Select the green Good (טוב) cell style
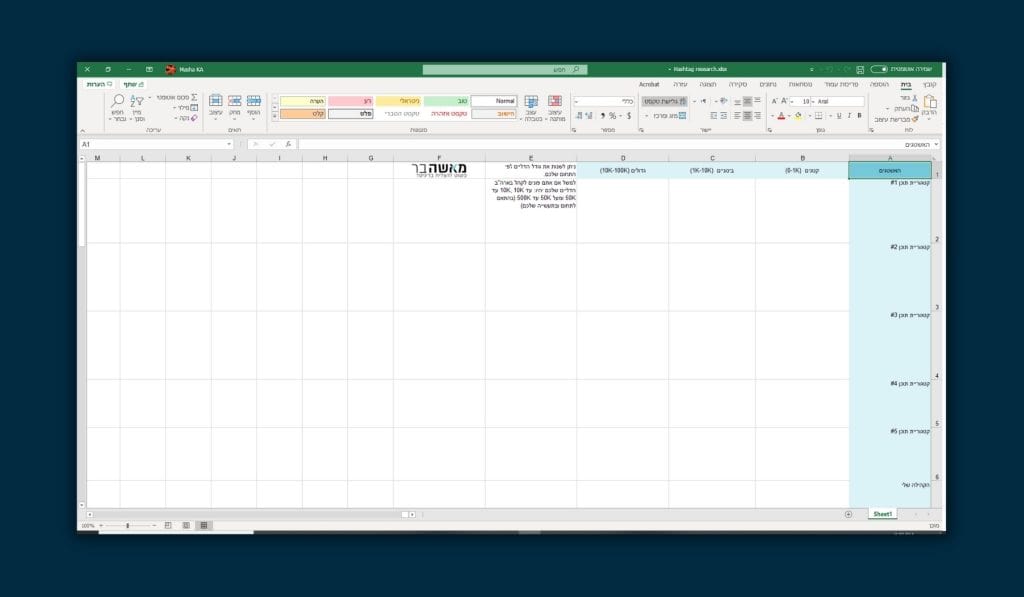Image resolution: width=1024 pixels, height=597 pixels. point(446,101)
